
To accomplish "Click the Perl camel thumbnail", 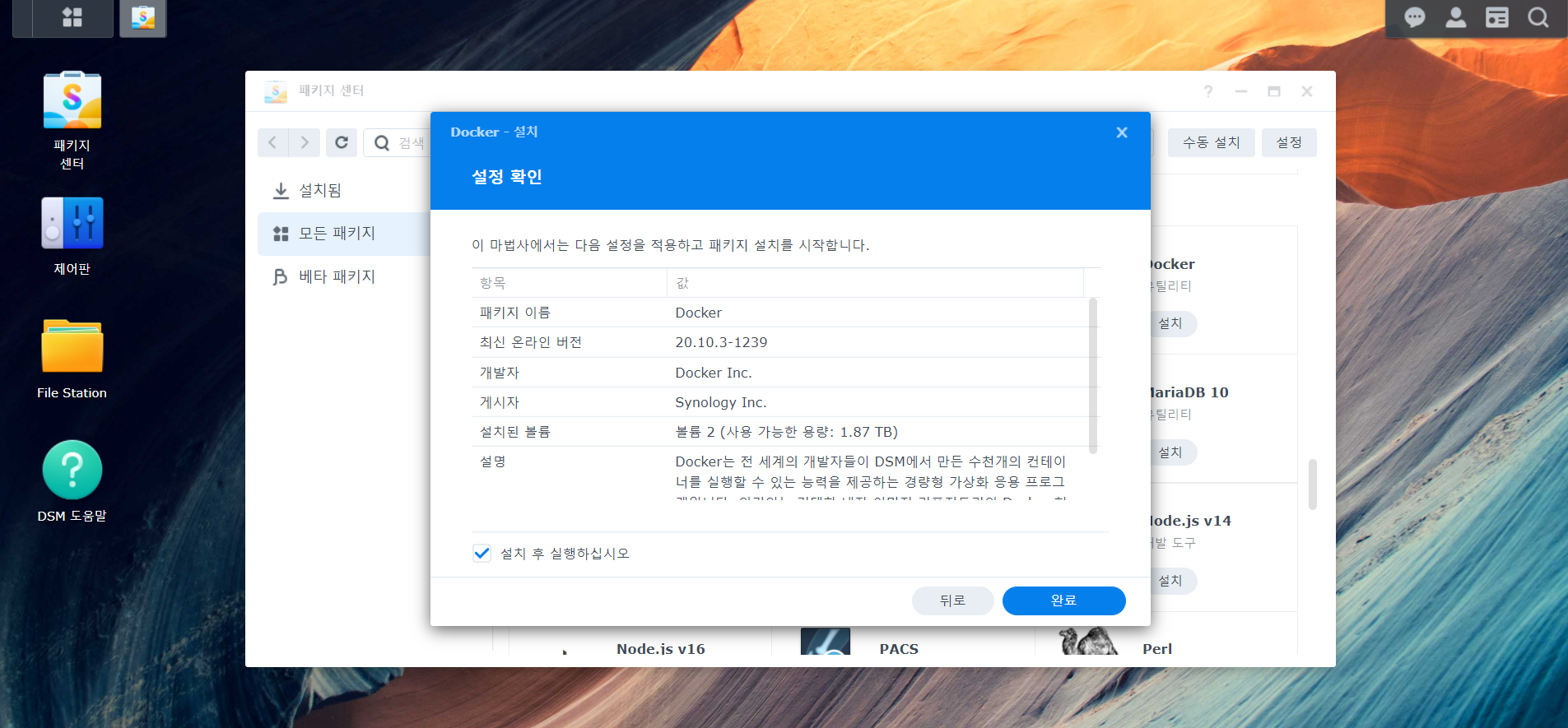I will click(1088, 642).
